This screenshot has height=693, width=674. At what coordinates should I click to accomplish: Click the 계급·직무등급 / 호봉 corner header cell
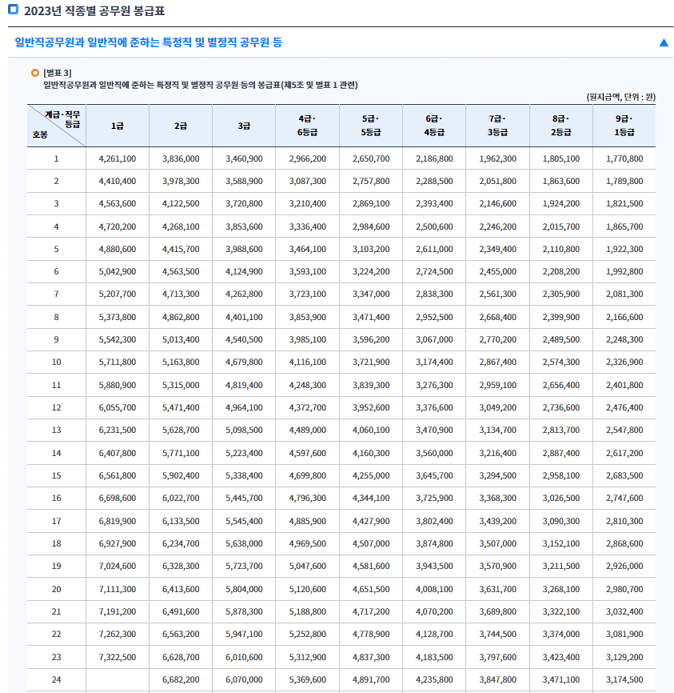(x=56, y=126)
